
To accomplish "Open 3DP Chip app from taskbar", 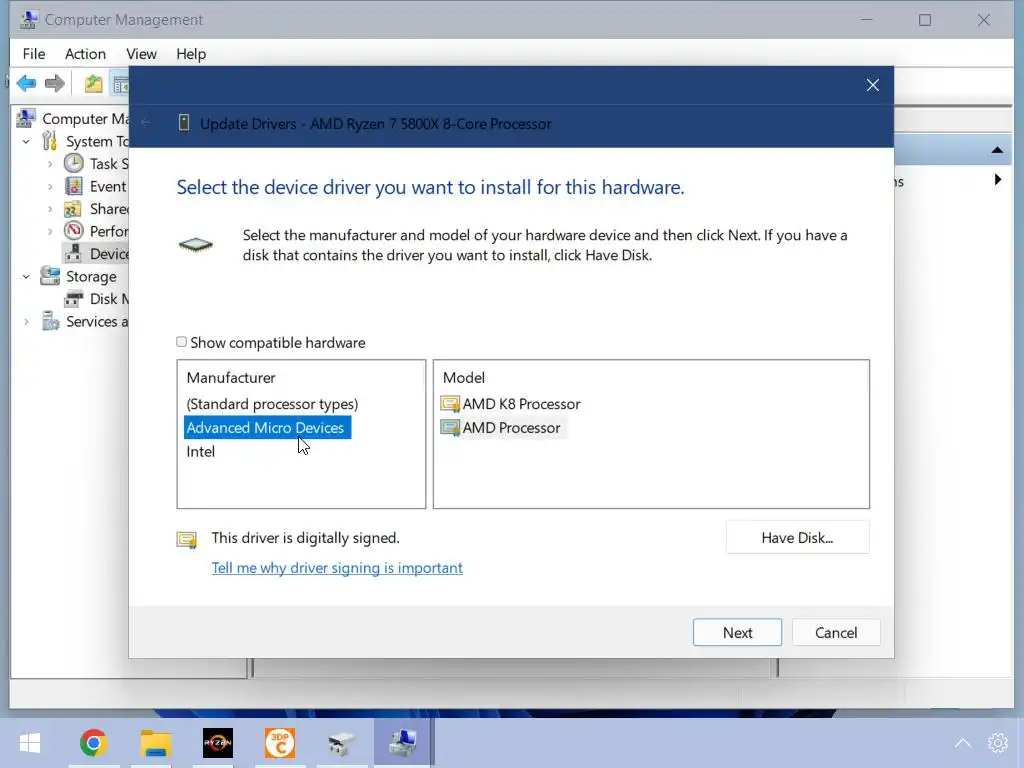I will click(280, 743).
